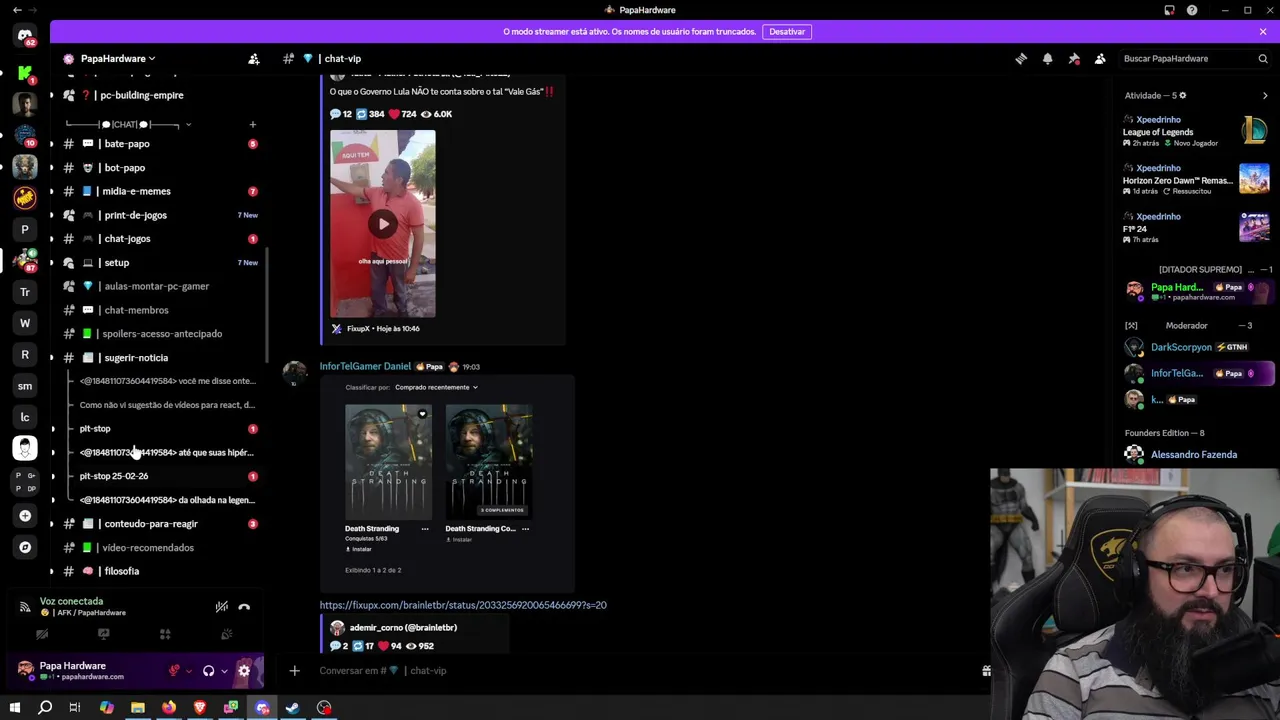Open Discord direct messages home icon
Viewport: 1280px width, 720px height.
pos(25,36)
